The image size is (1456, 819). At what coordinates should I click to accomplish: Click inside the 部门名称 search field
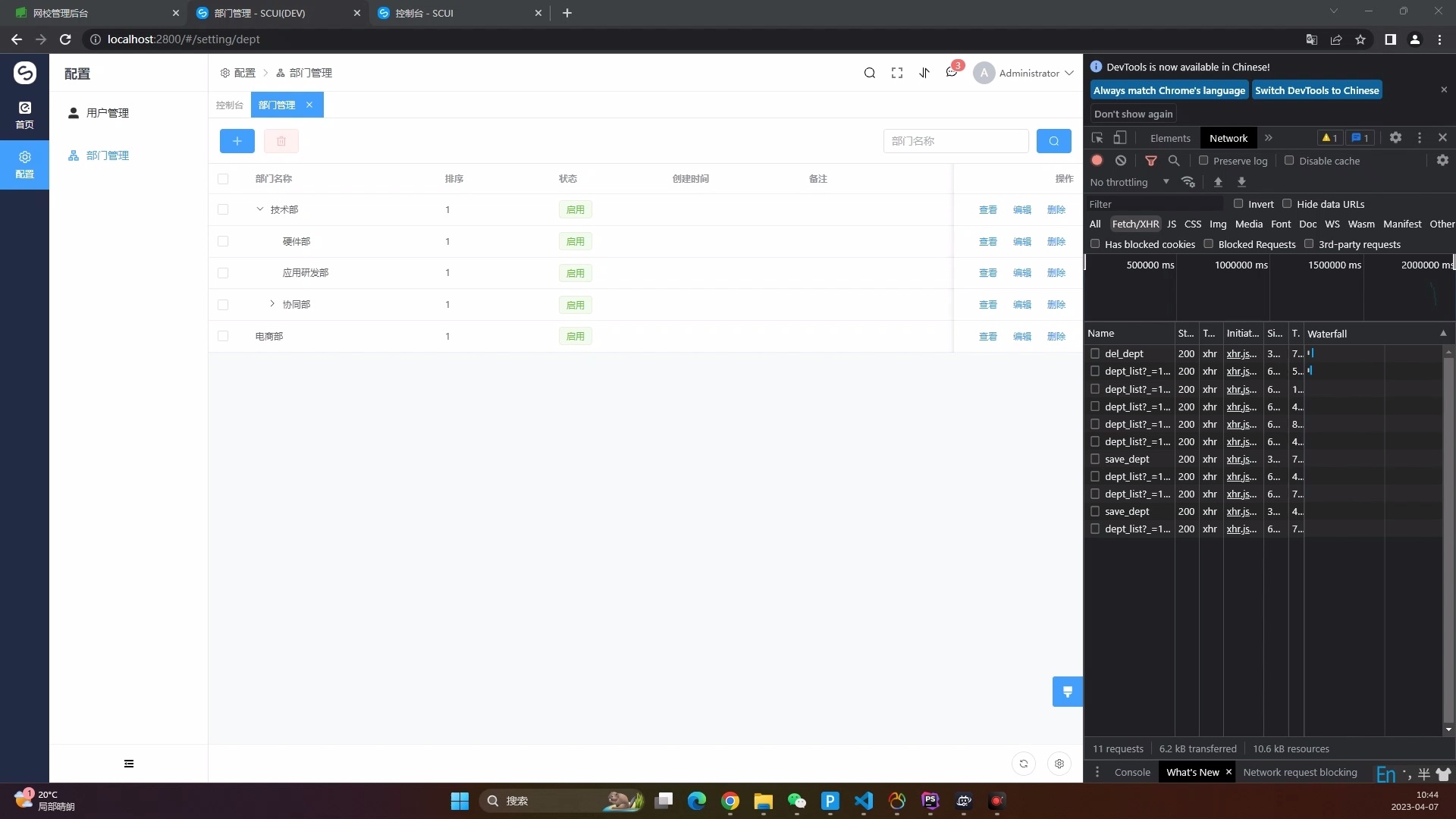click(955, 141)
